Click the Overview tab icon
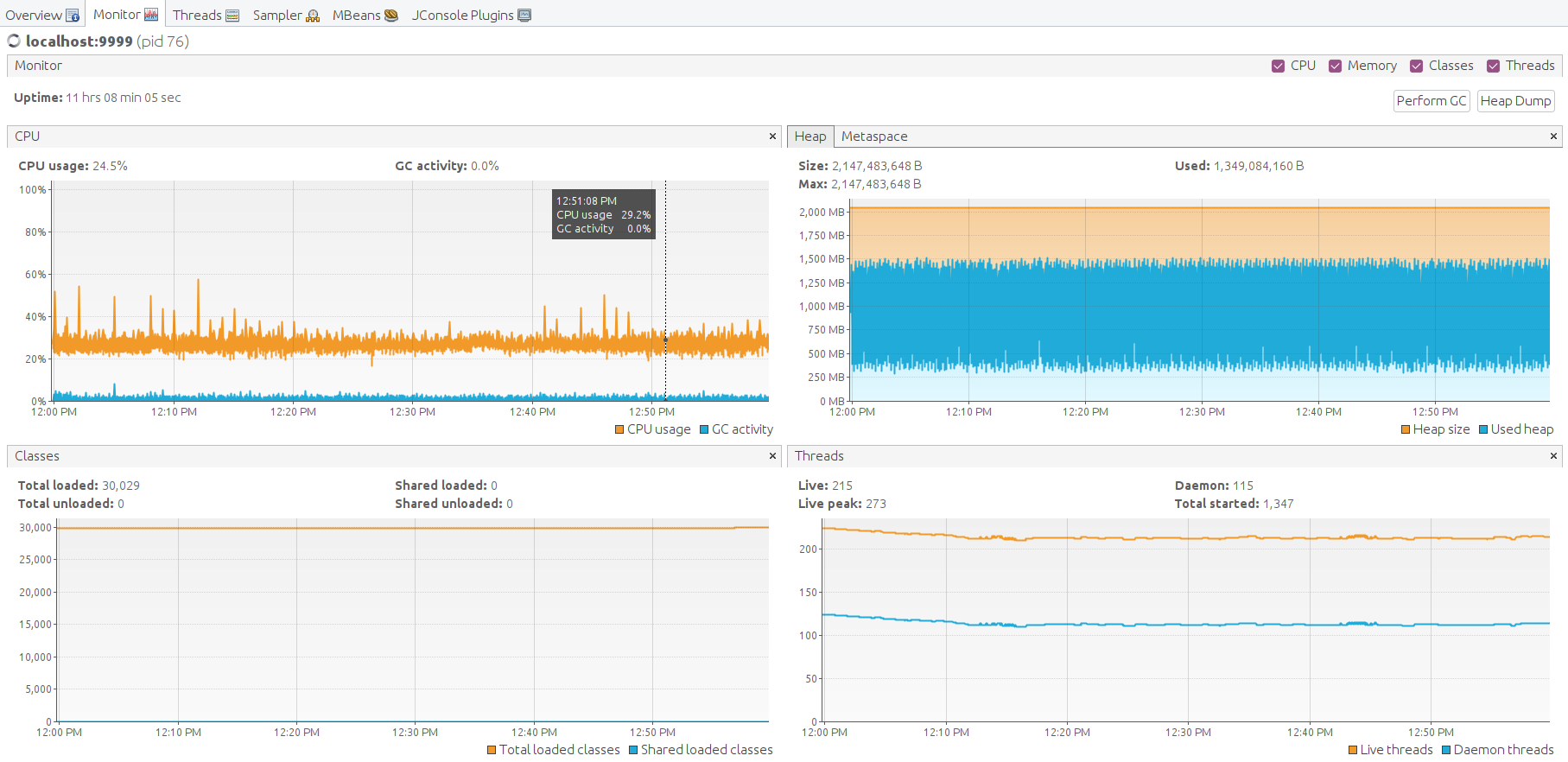The height and width of the screenshot is (762, 1568). [x=73, y=16]
